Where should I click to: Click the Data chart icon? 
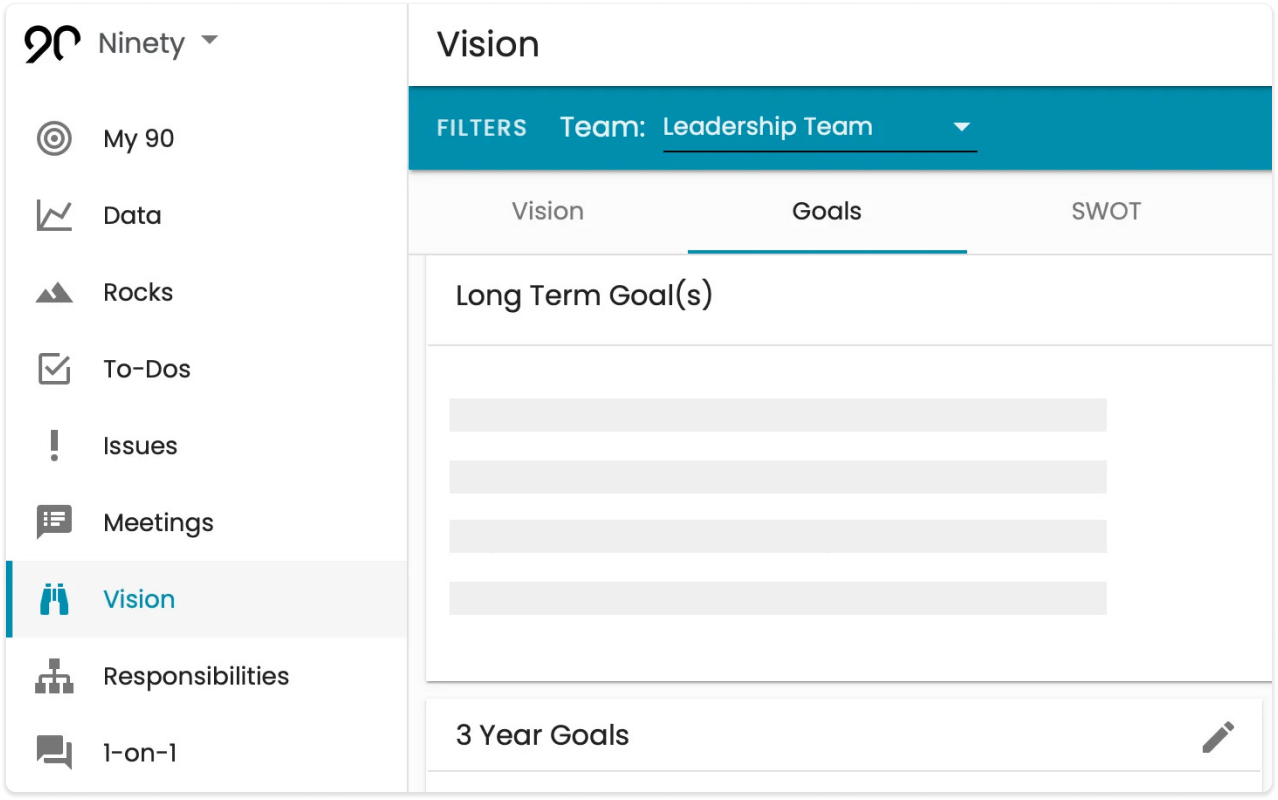click(x=52, y=215)
